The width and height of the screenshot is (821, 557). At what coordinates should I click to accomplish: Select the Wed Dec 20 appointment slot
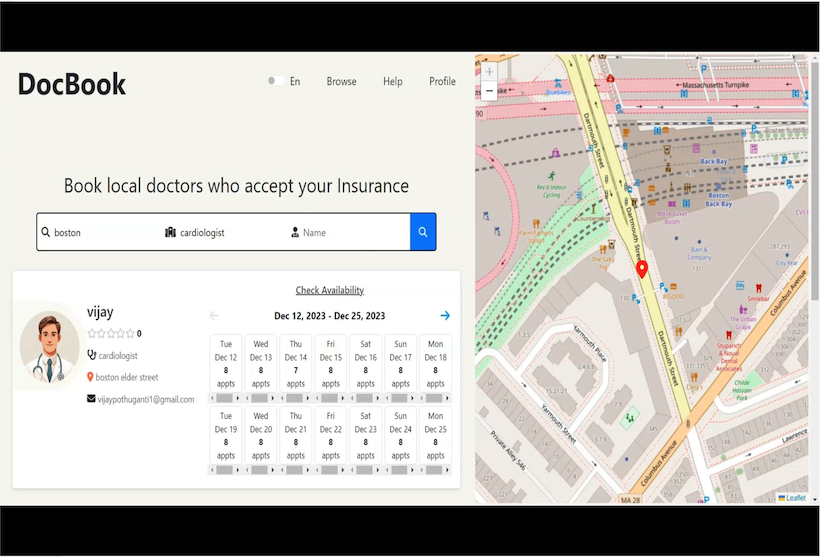tap(261, 435)
